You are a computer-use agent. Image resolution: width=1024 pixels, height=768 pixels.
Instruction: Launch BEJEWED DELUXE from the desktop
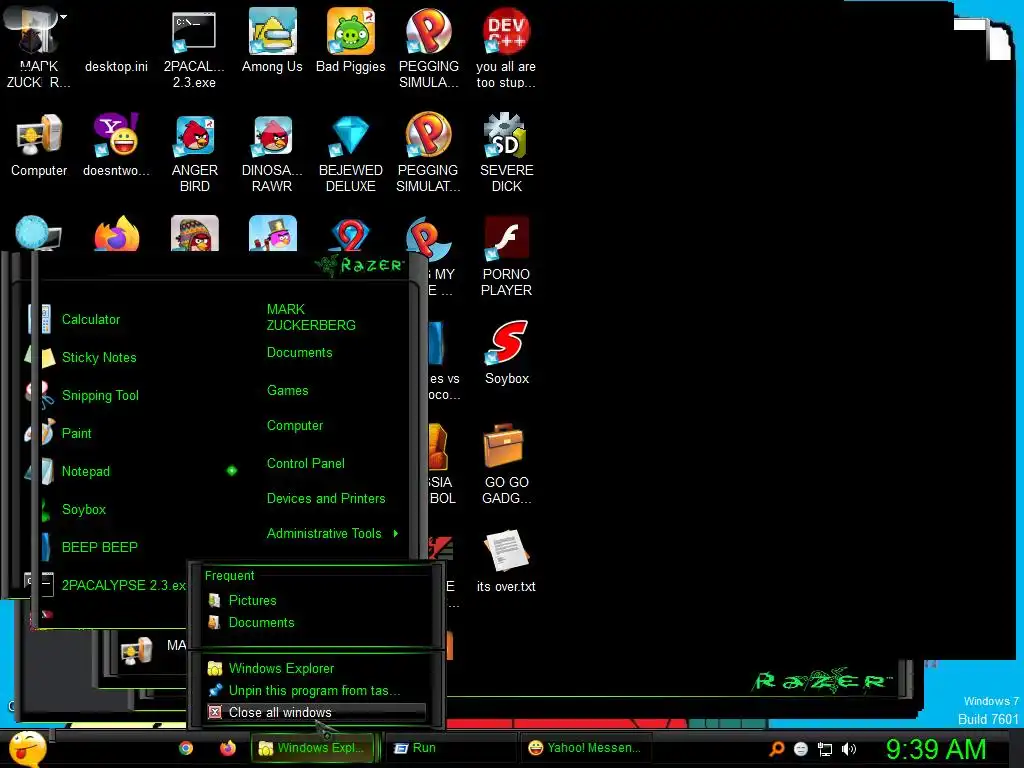(351, 153)
